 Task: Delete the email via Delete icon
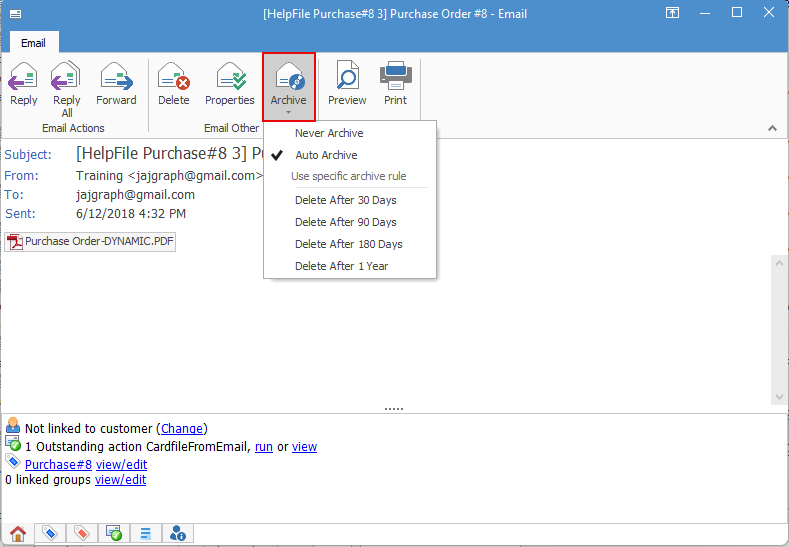click(174, 84)
